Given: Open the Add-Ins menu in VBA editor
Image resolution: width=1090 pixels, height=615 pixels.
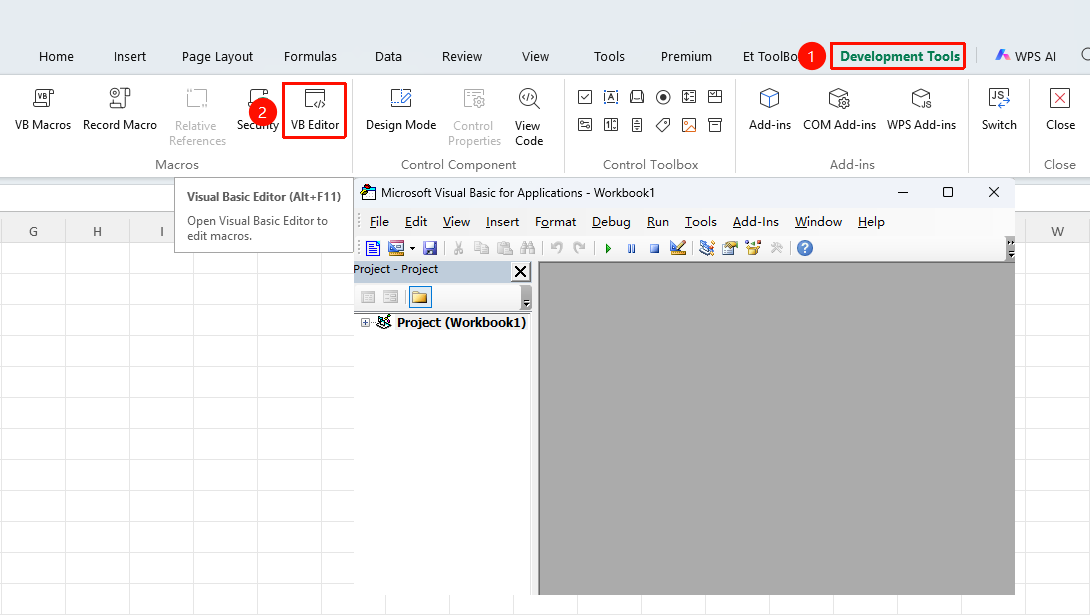Looking at the screenshot, I should click(x=756, y=222).
